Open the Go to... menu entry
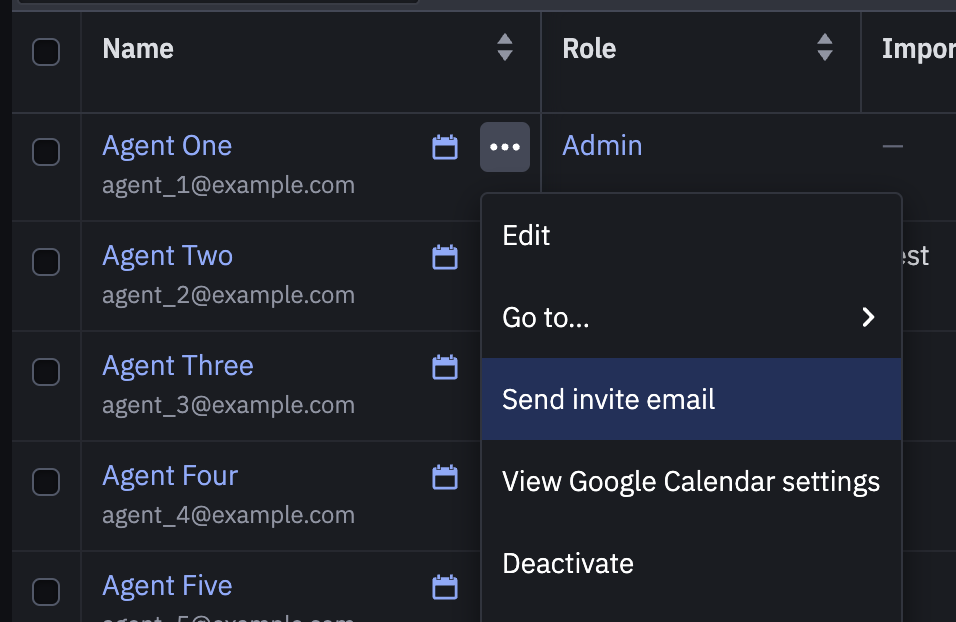The height and width of the screenshot is (622, 956). [691, 317]
